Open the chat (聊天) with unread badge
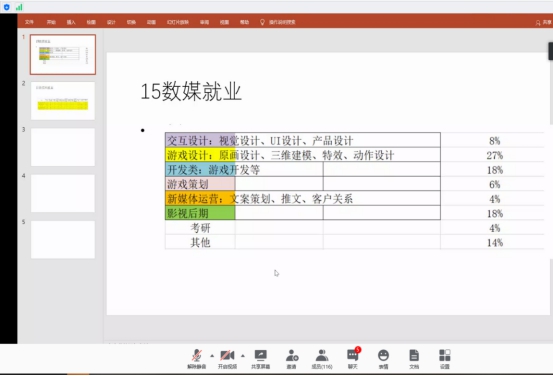The width and height of the screenshot is (553, 376). tap(353, 358)
